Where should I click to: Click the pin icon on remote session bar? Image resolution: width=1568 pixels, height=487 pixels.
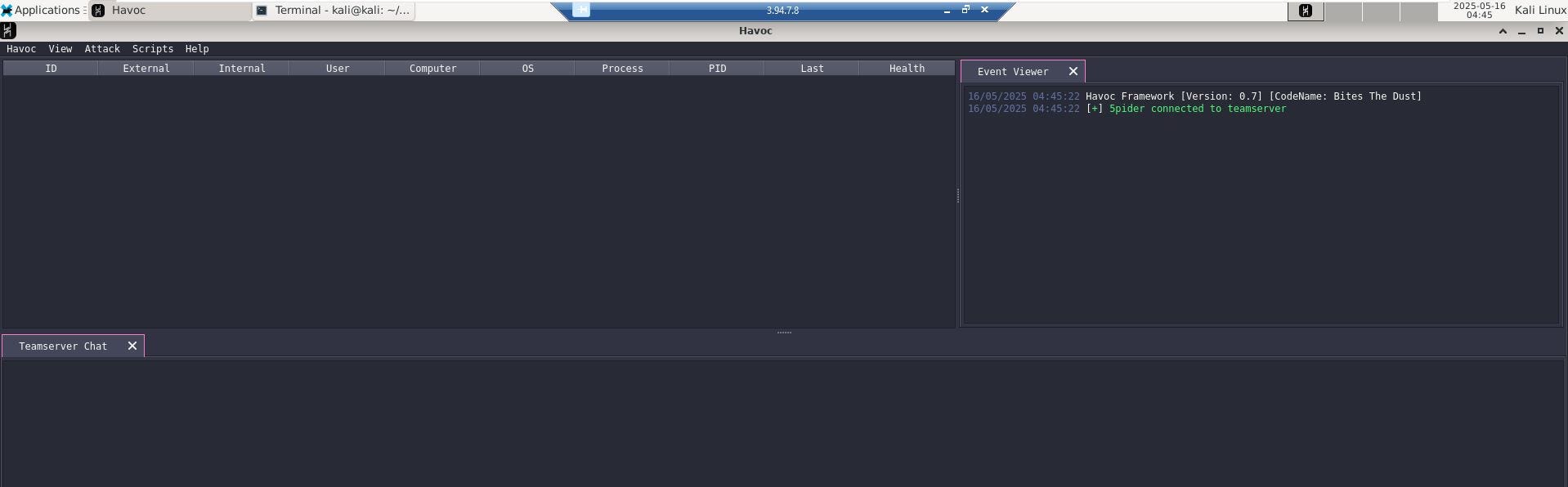coord(580,10)
